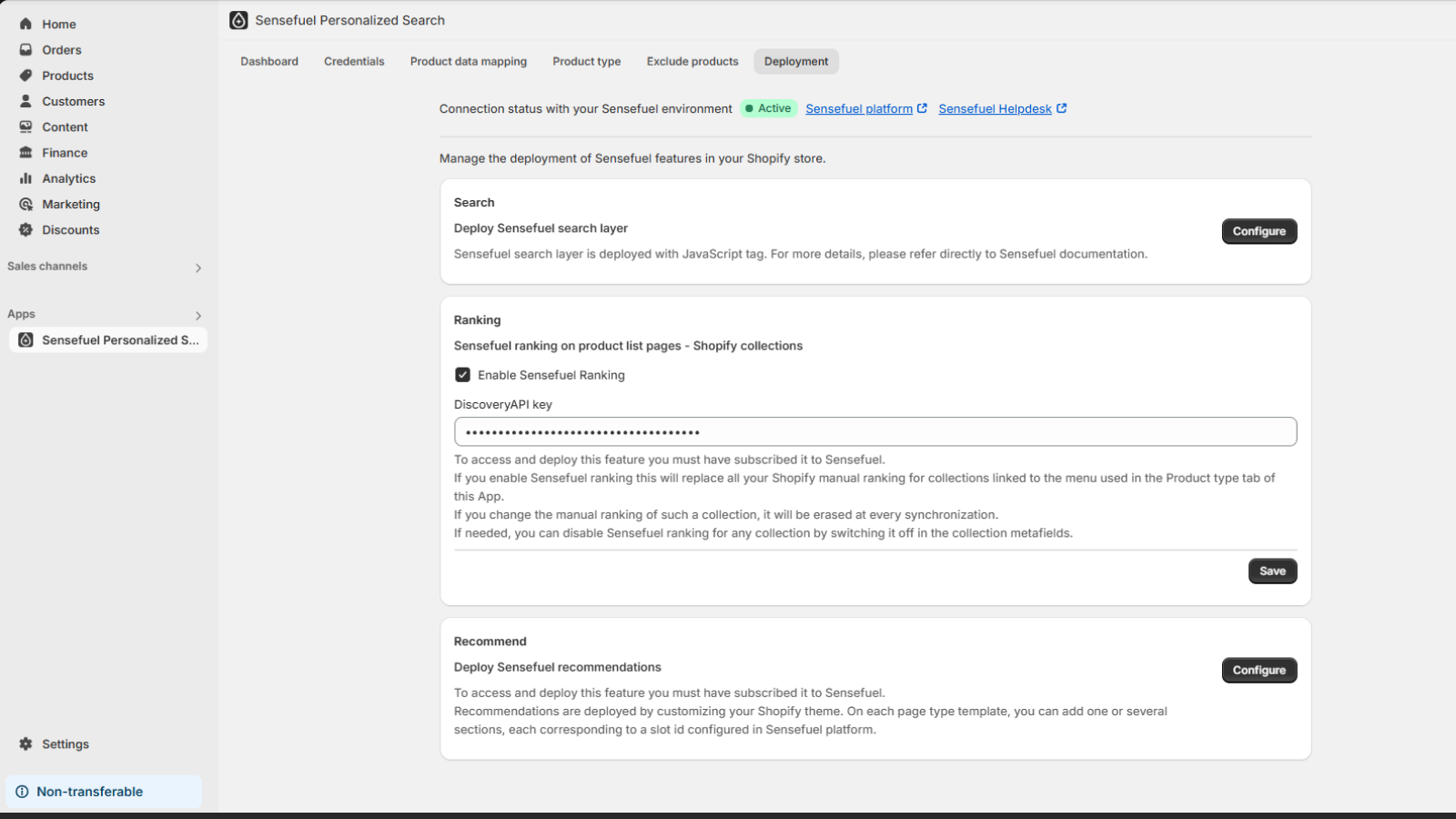Click the Finance bank icon

[x=25, y=153]
